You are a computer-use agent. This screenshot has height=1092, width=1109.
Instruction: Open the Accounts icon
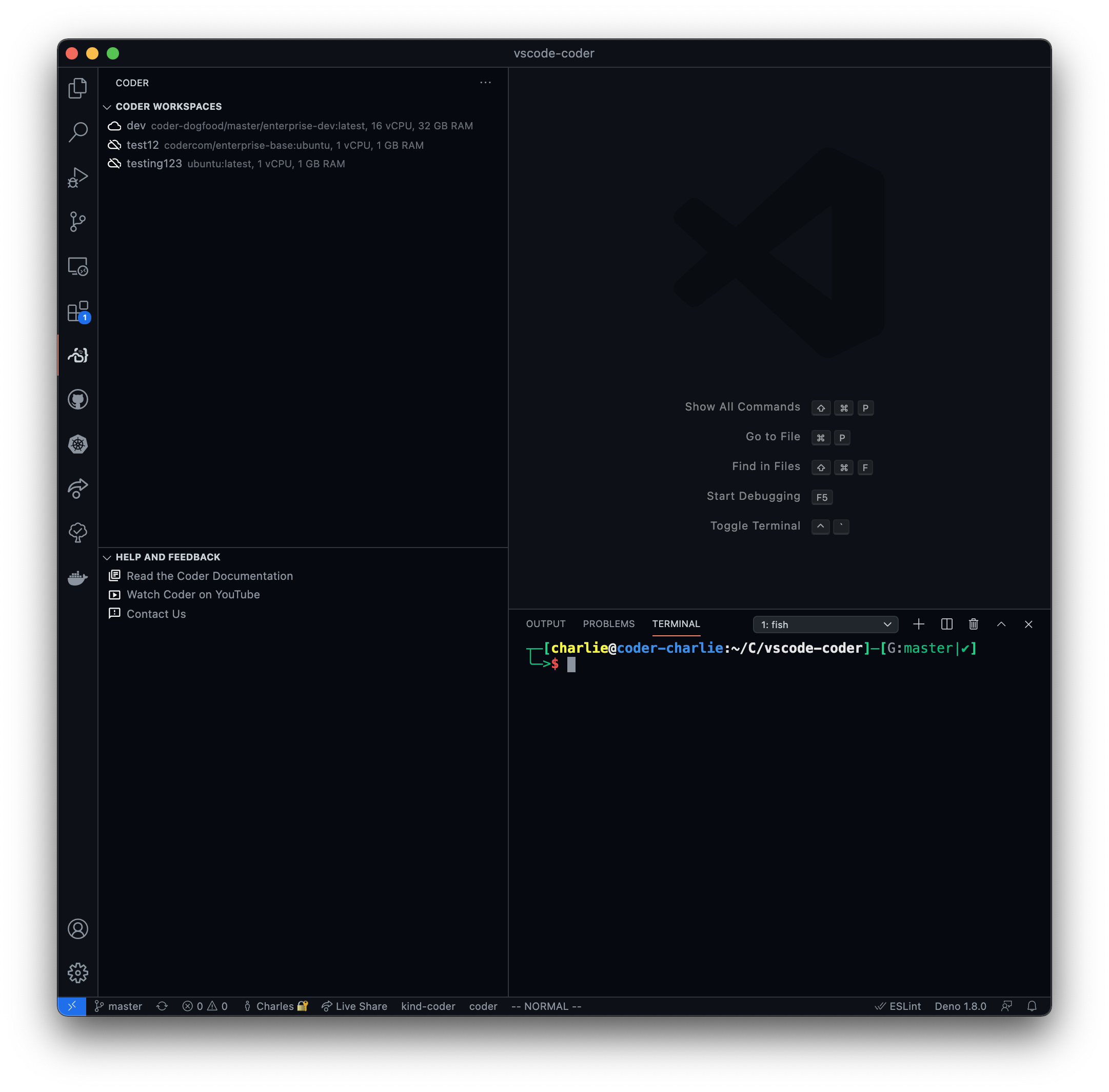tap(77, 928)
